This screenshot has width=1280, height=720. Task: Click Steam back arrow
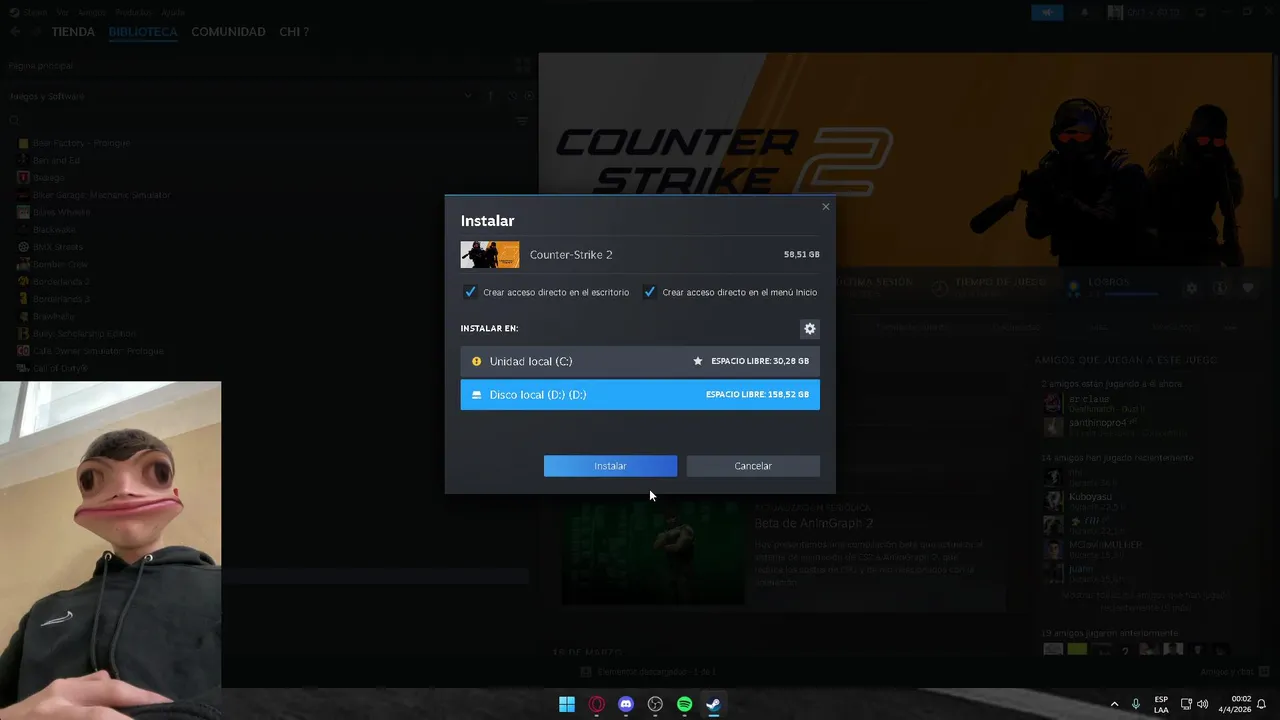pyautogui.click(x=14, y=32)
